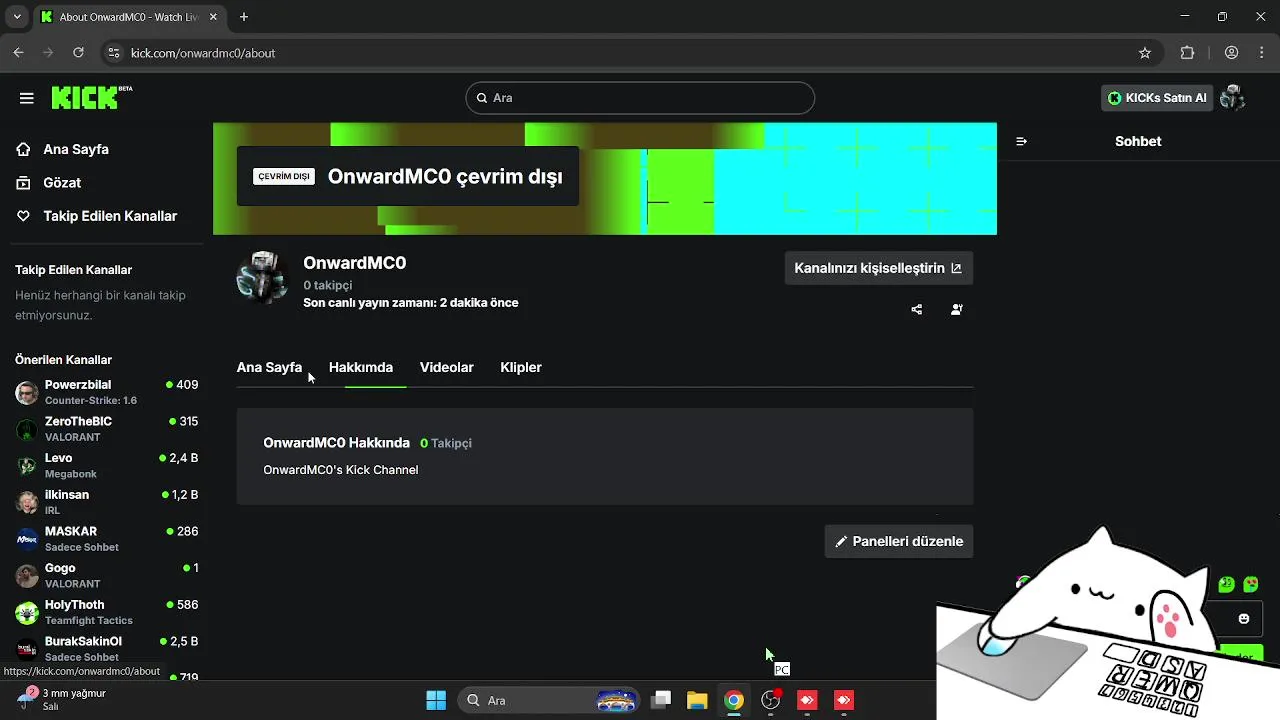Open recommended channel ilkinsan
Image resolution: width=1280 pixels, height=720 pixels.
click(106, 502)
